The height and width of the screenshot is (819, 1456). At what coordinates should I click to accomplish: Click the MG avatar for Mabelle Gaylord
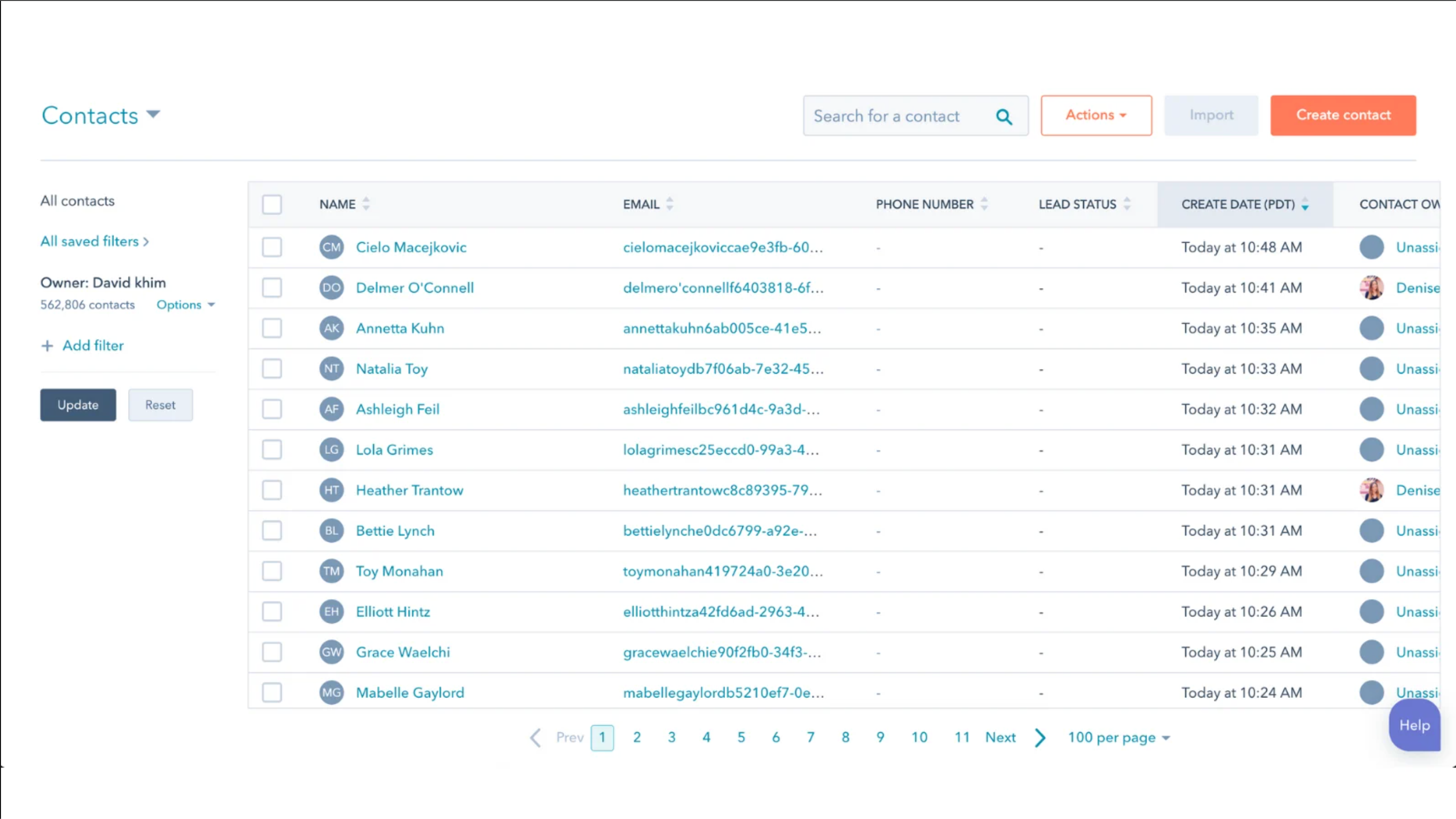pyautogui.click(x=331, y=692)
